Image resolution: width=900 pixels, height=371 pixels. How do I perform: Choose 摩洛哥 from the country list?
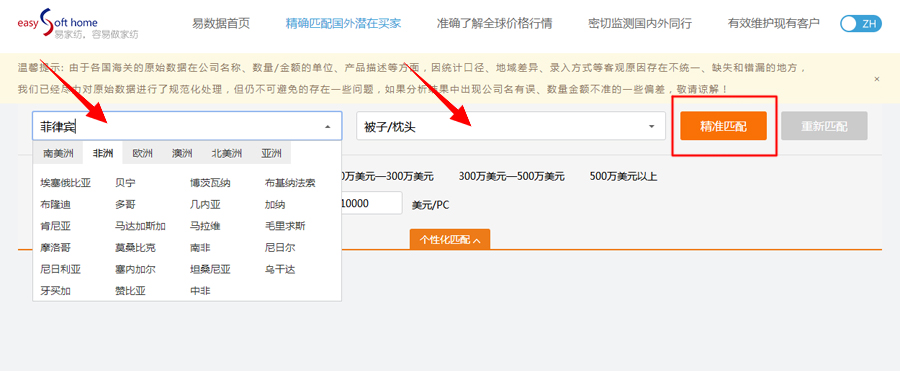56,248
